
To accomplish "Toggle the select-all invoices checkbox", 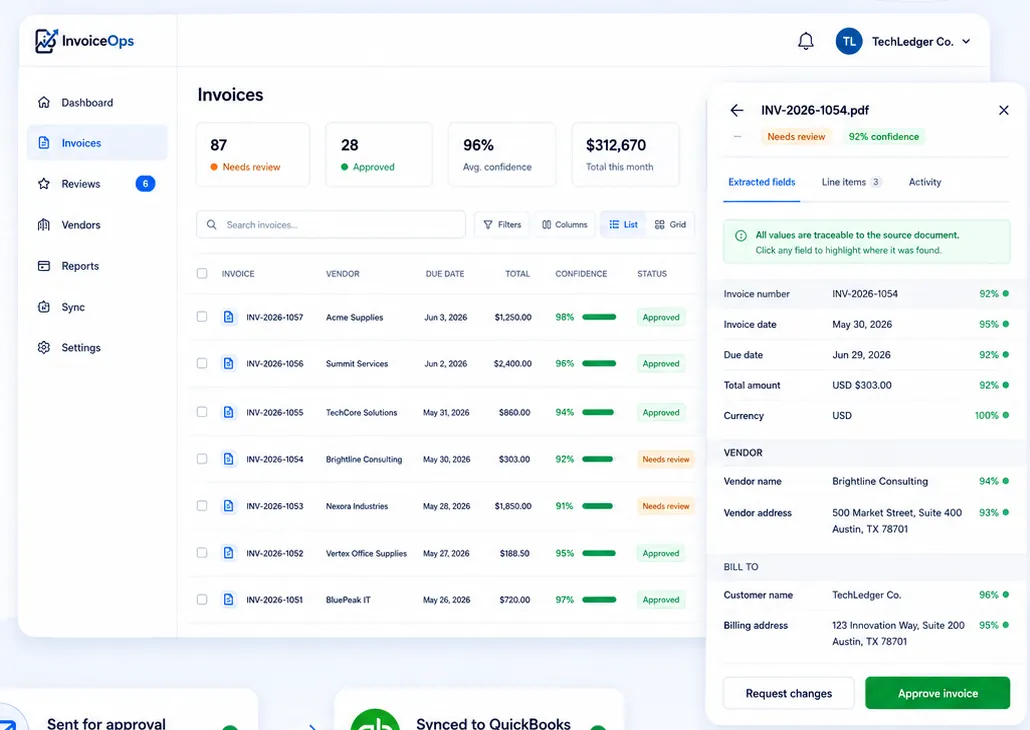I will tap(202, 273).
